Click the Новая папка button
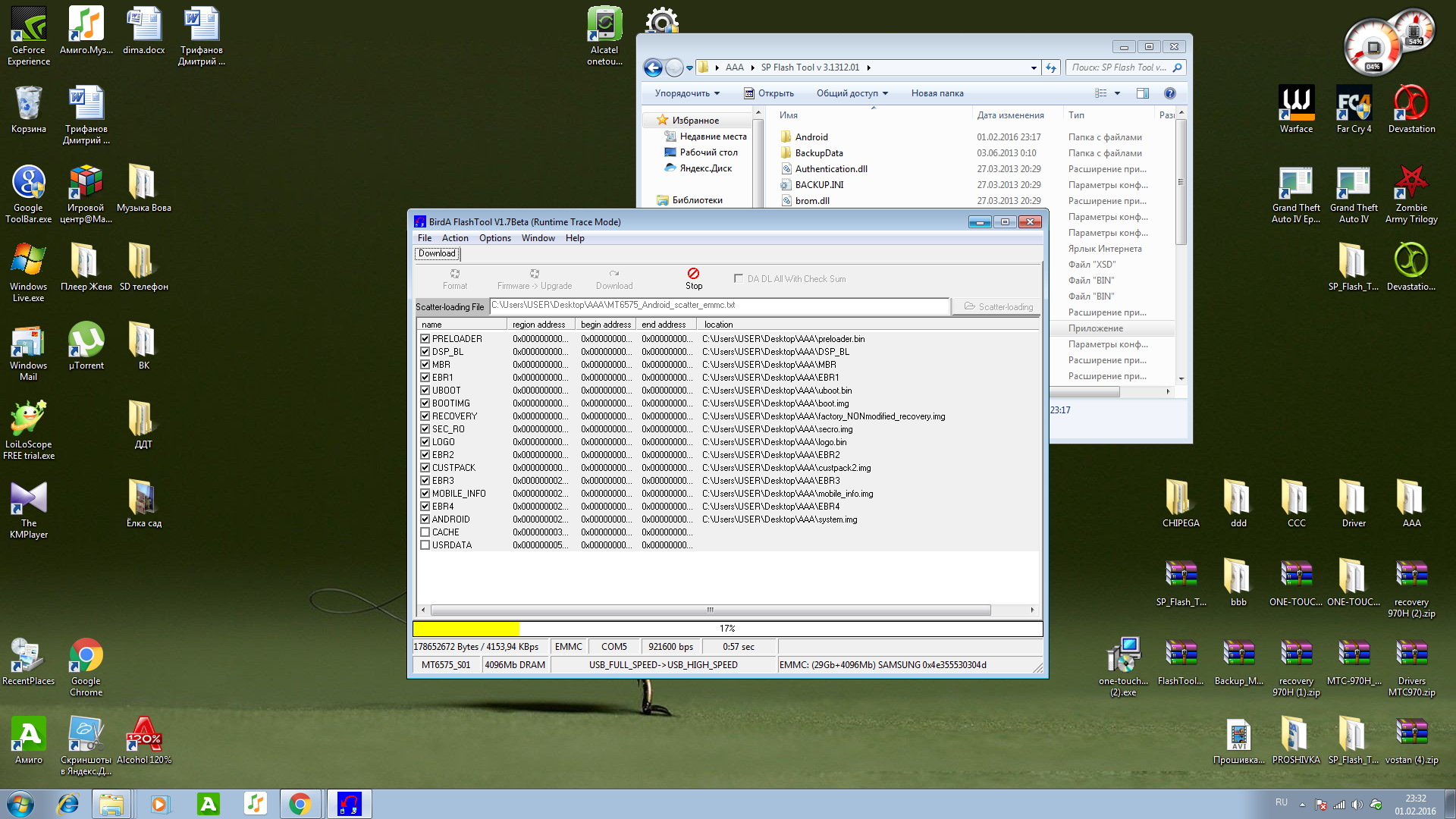1456x819 pixels. click(937, 93)
